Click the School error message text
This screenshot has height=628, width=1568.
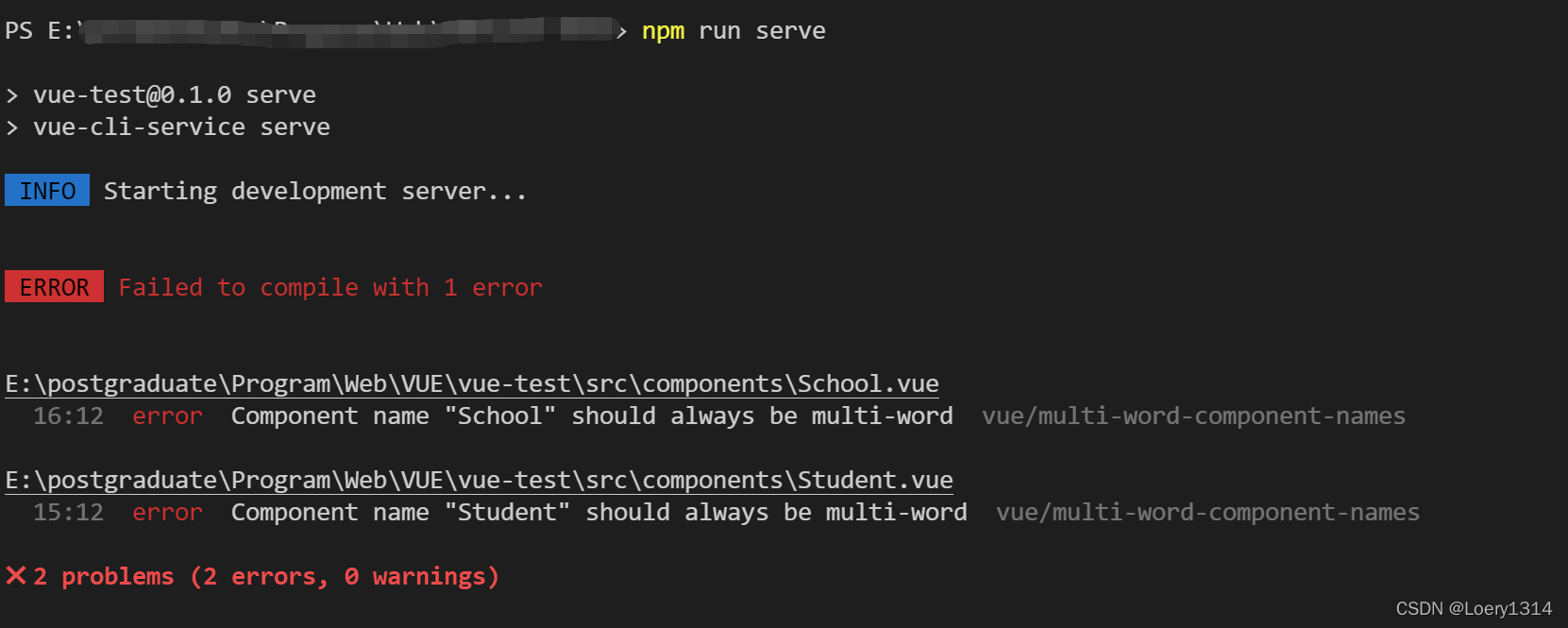coord(591,416)
